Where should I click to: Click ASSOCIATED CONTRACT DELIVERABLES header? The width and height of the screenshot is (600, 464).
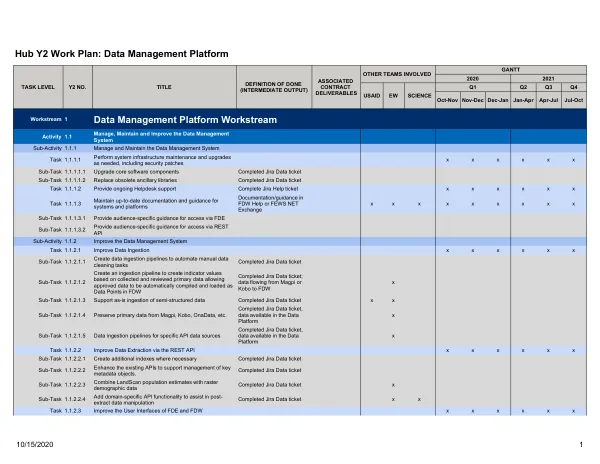tap(336, 87)
